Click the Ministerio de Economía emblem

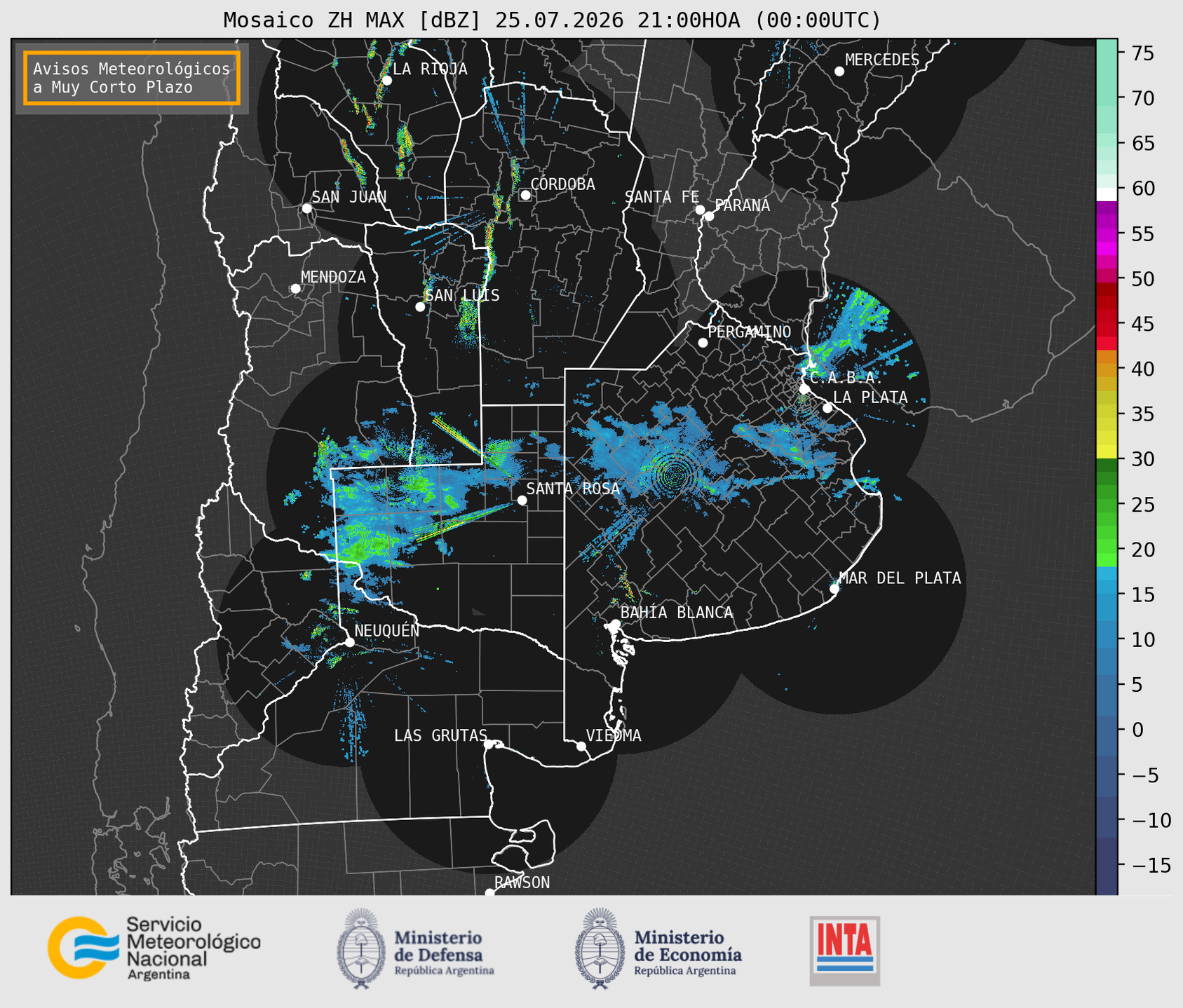pos(598,948)
